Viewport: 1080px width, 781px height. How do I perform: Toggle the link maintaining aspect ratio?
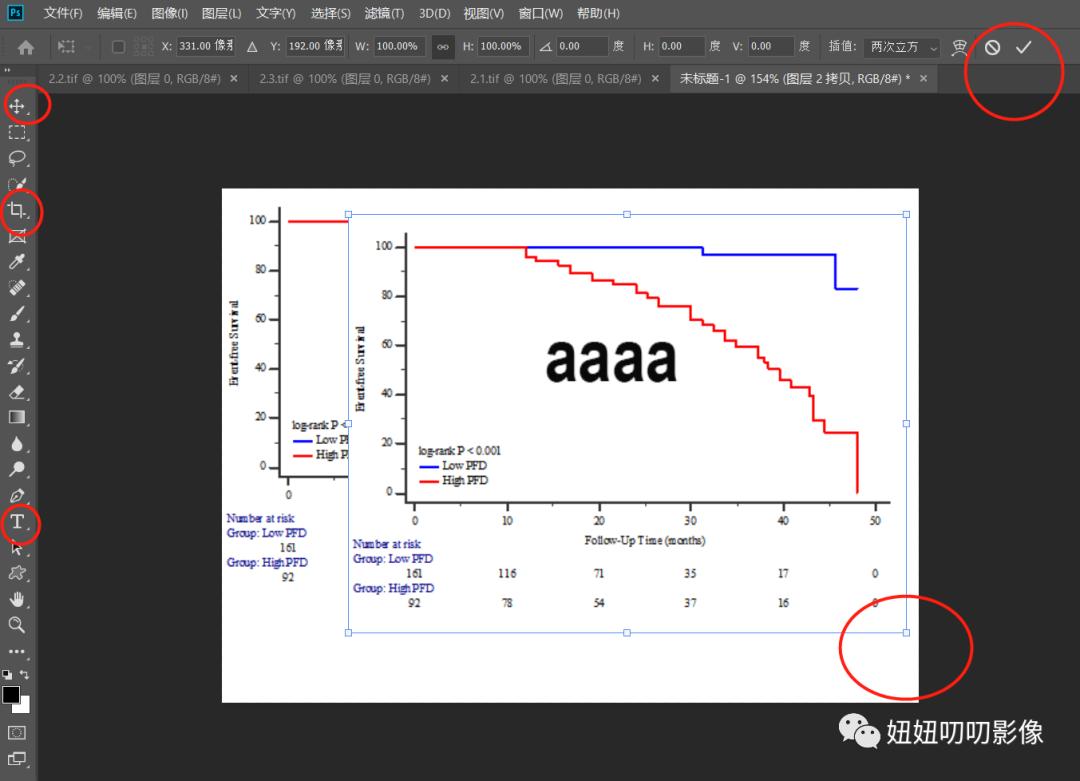[441, 47]
